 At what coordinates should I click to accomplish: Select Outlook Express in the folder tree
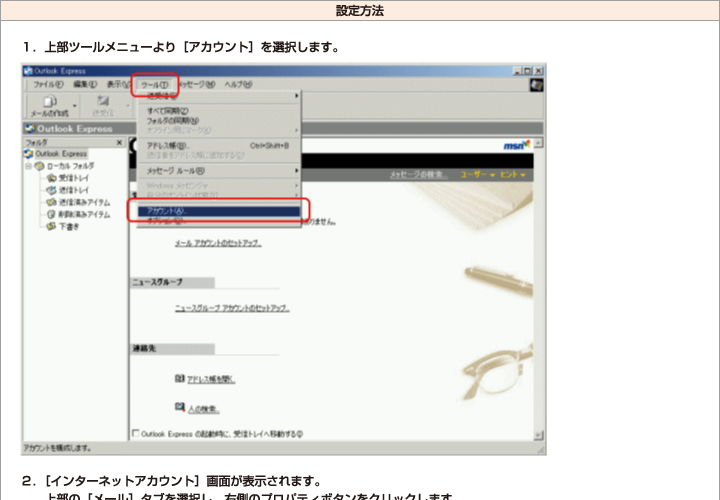click(x=61, y=154)
